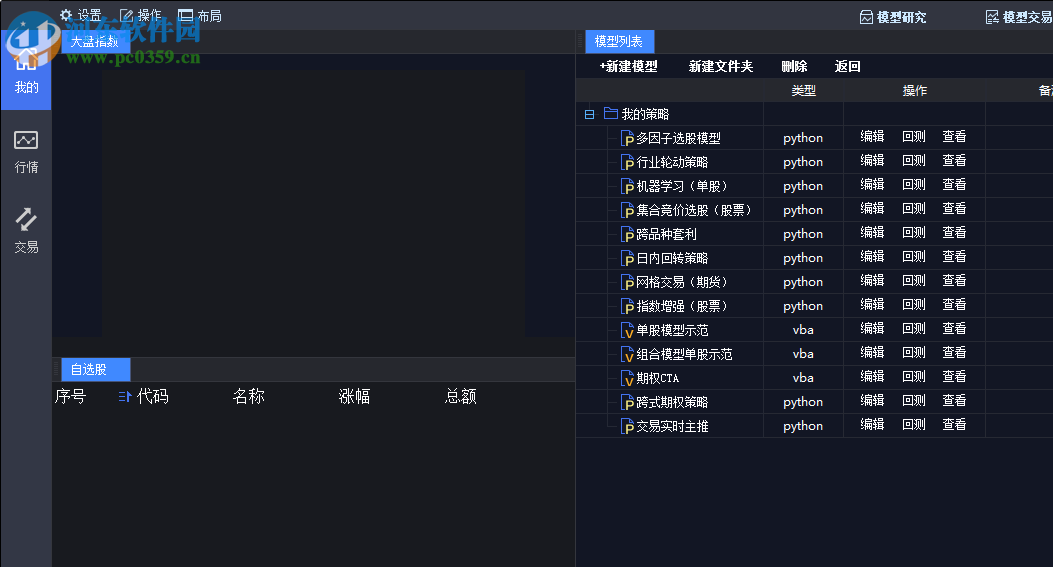Click the vba type cell of 单股模型示范
The height and width of the screenshot is (567, 1053).
point(803,331)
